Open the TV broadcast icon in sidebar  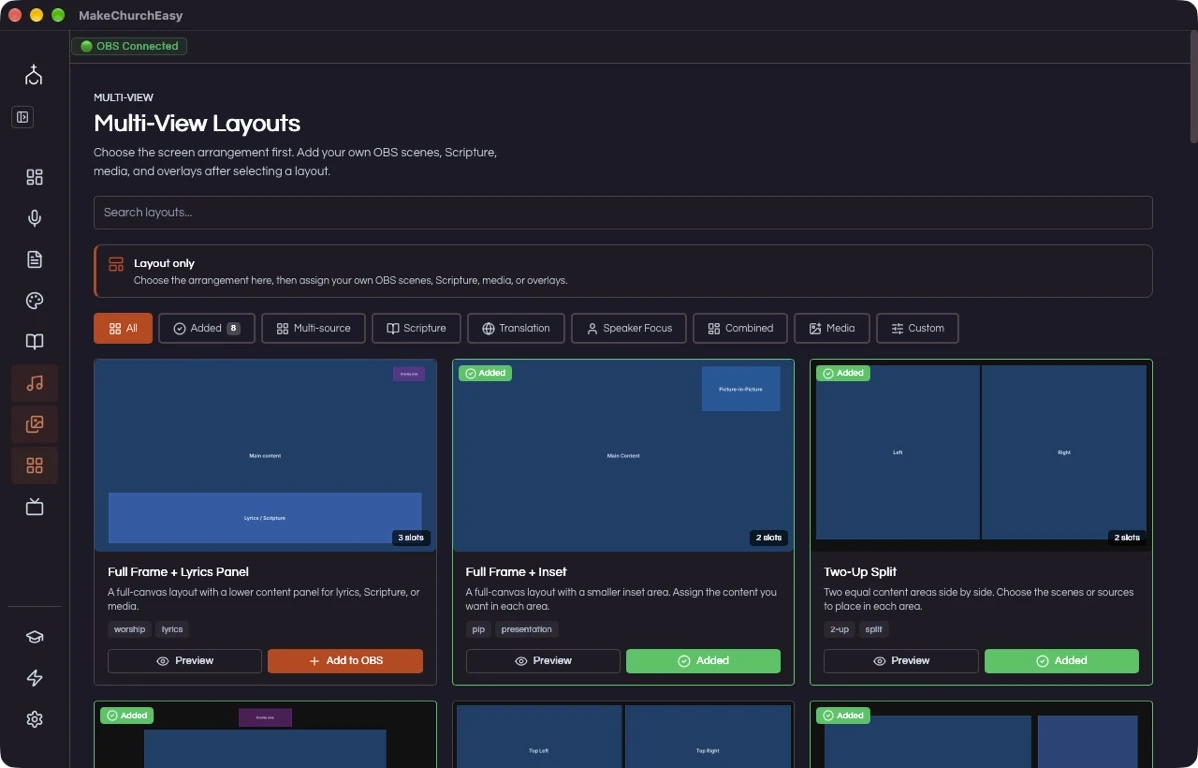pos(34,507)
